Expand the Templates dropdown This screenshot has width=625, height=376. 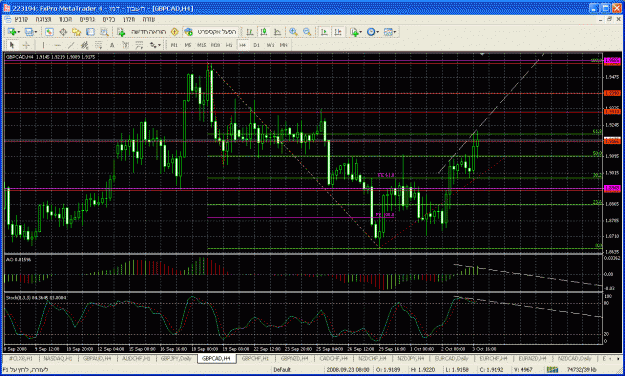pyautogui.click(x=395, y=32)
